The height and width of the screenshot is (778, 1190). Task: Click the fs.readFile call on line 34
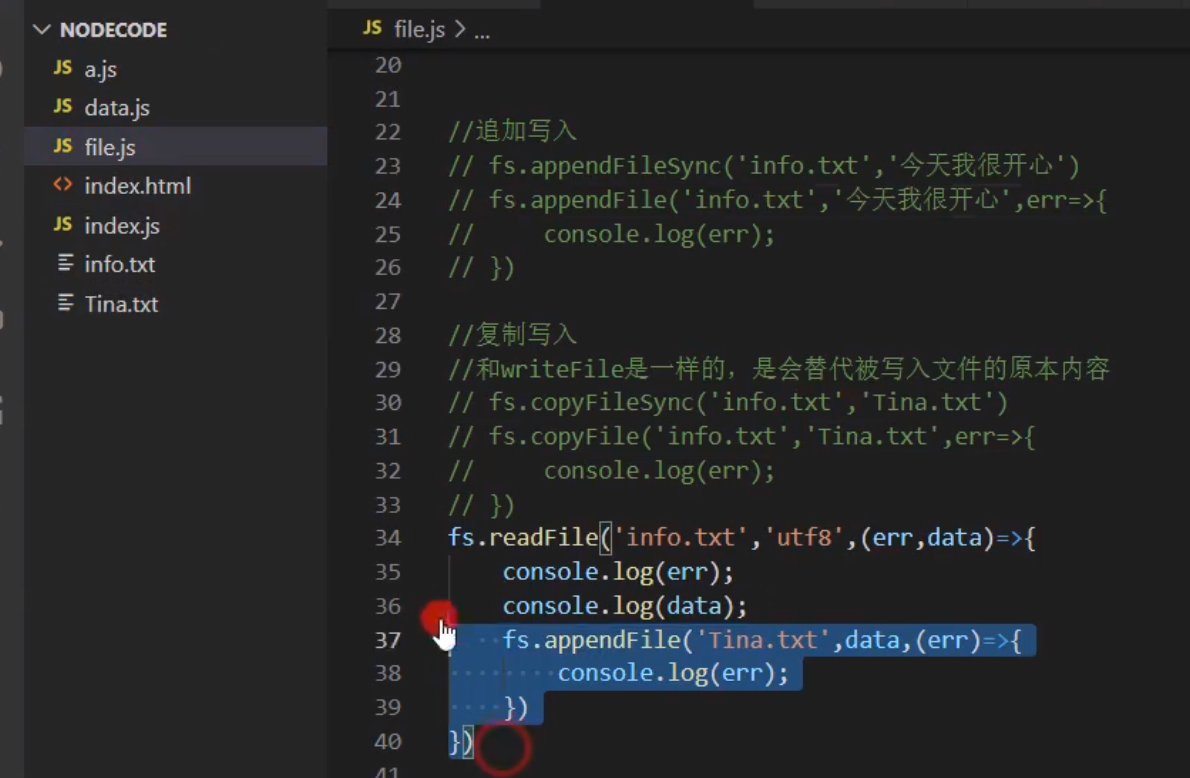click(741, 538)
